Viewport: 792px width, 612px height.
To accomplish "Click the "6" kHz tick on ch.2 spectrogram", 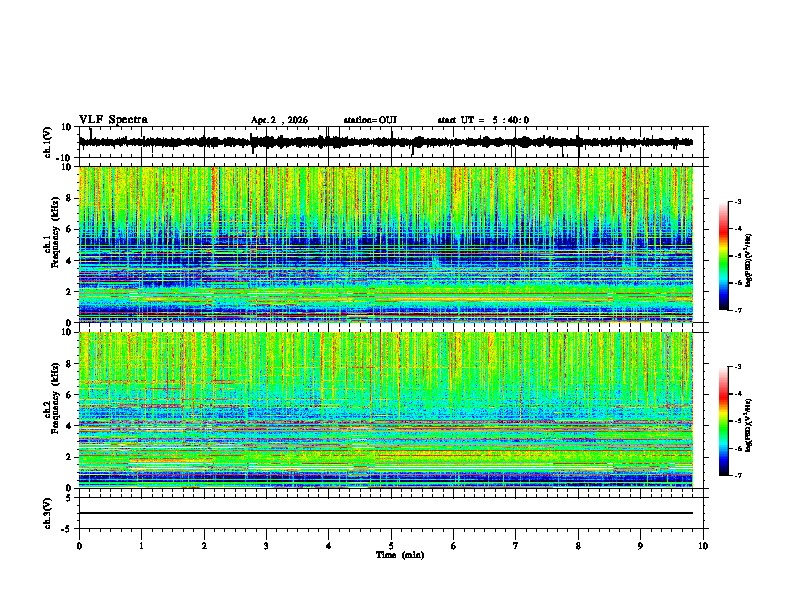I will coord(70,395).
